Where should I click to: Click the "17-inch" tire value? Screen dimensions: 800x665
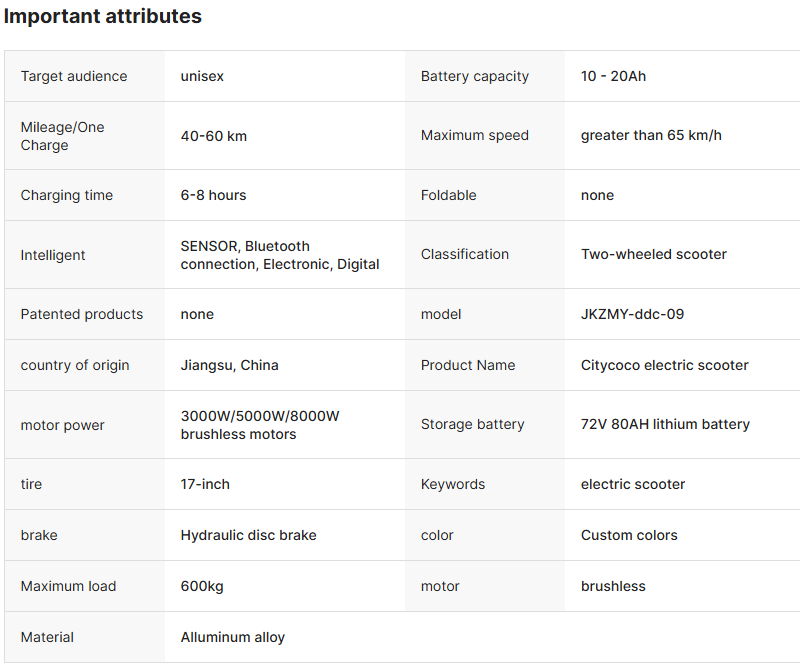coord(205,484)
